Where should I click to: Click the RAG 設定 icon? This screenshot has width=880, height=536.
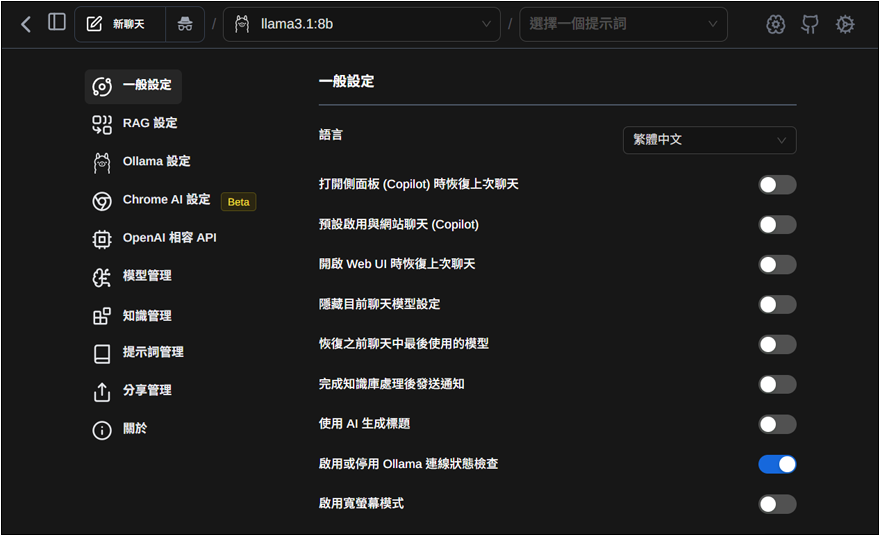tap(102, 125)
